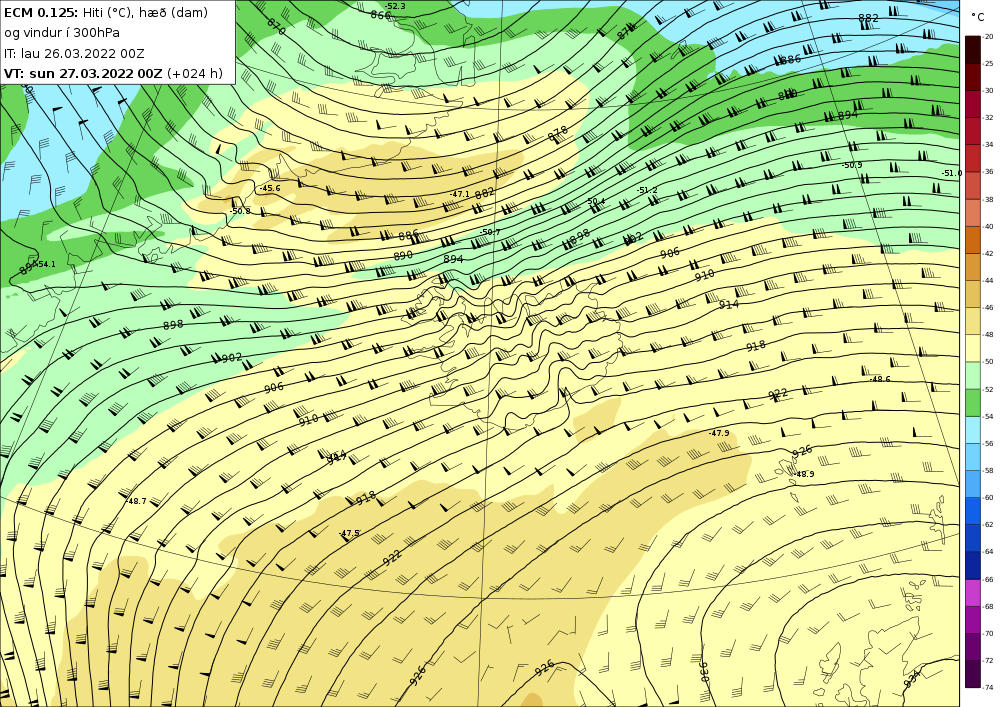Select the -51.0 temperature label
The image size is (1000, 707).
(x=952, y=173)
